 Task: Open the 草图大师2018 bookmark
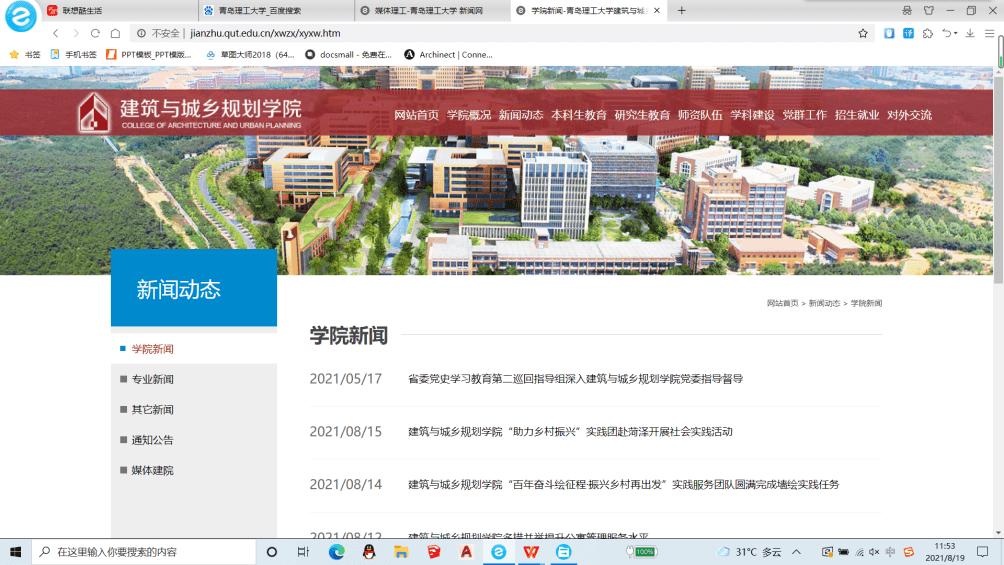click(x=250, y=54)
